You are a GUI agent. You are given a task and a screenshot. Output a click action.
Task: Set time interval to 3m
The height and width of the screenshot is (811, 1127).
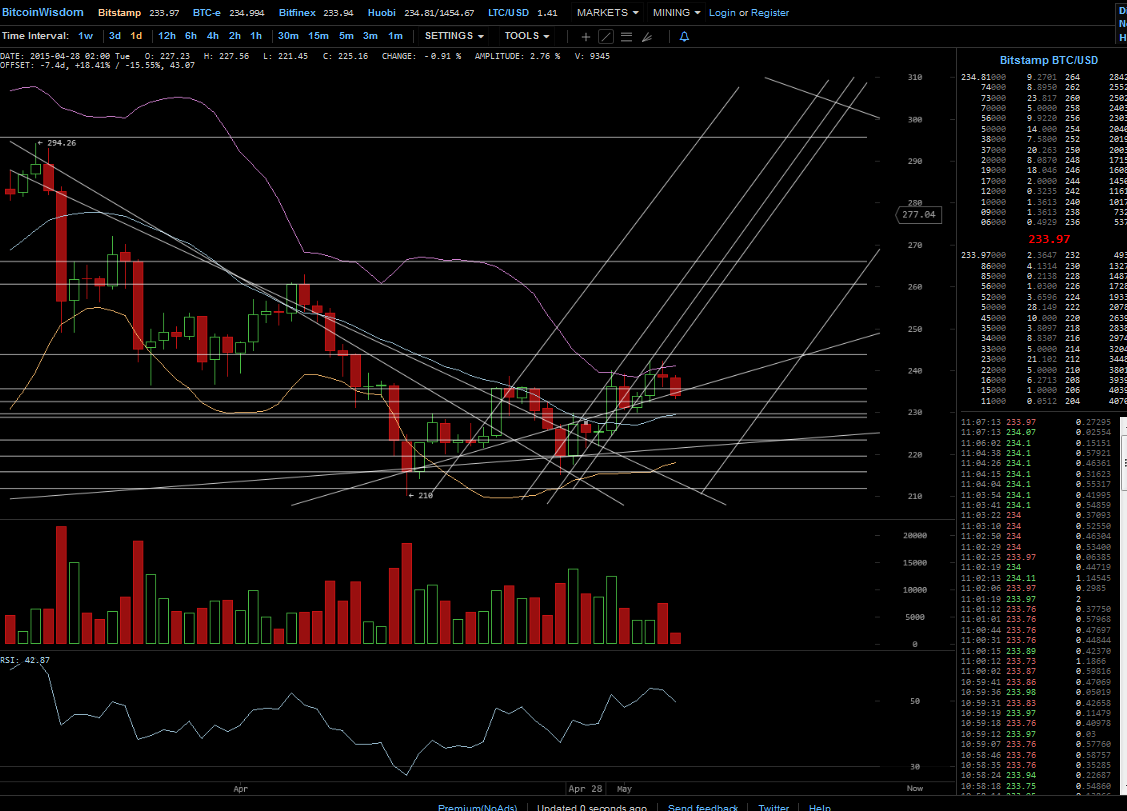(x=370, y=36)
